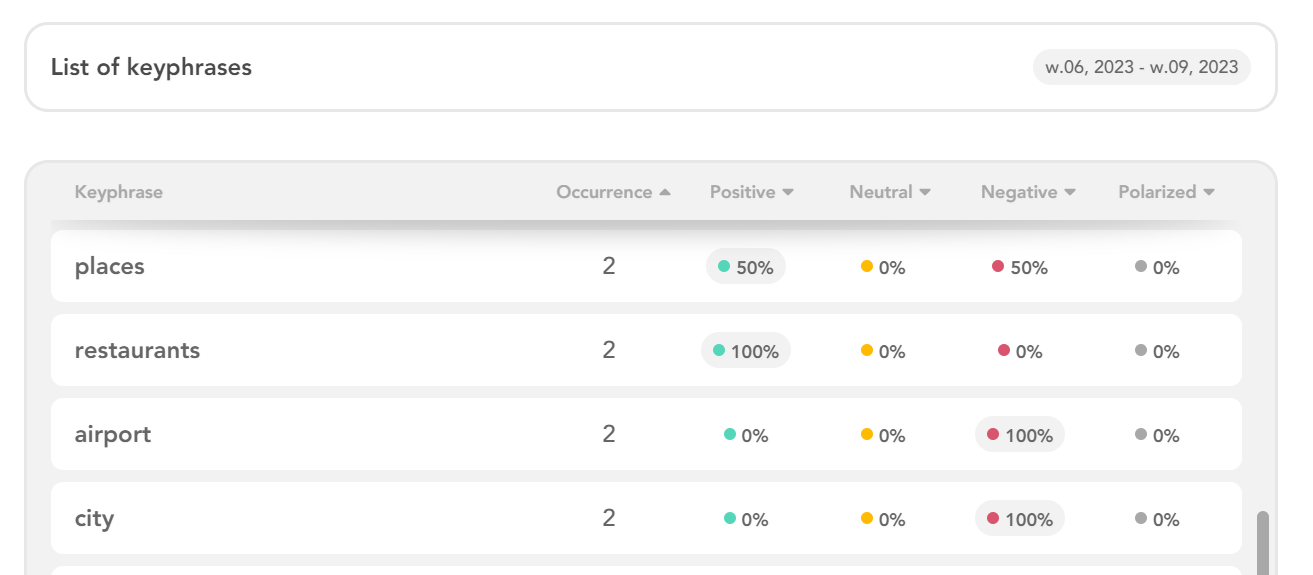The width and height of the screenshot is (1313, 575).
Task: Sort by Negative column arrow
Action: click(1070, 192)
